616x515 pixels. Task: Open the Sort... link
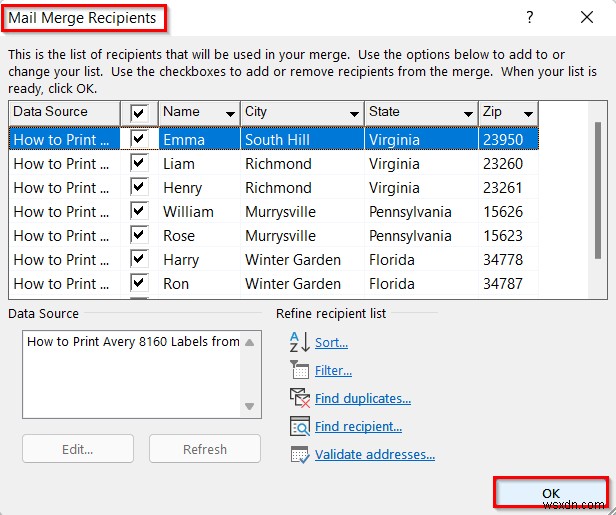(331, 343)
